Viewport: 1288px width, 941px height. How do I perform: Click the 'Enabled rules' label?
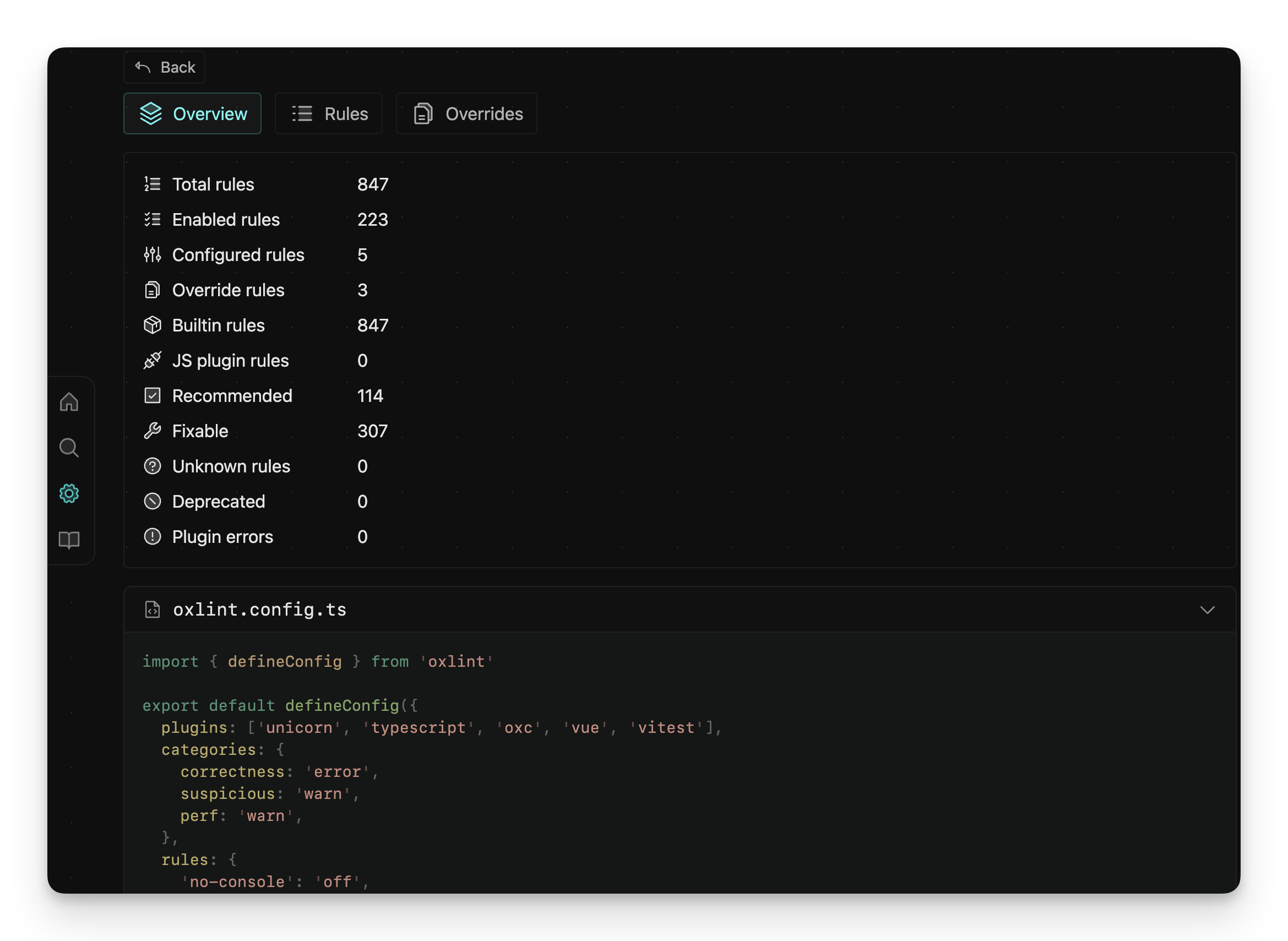226,220
